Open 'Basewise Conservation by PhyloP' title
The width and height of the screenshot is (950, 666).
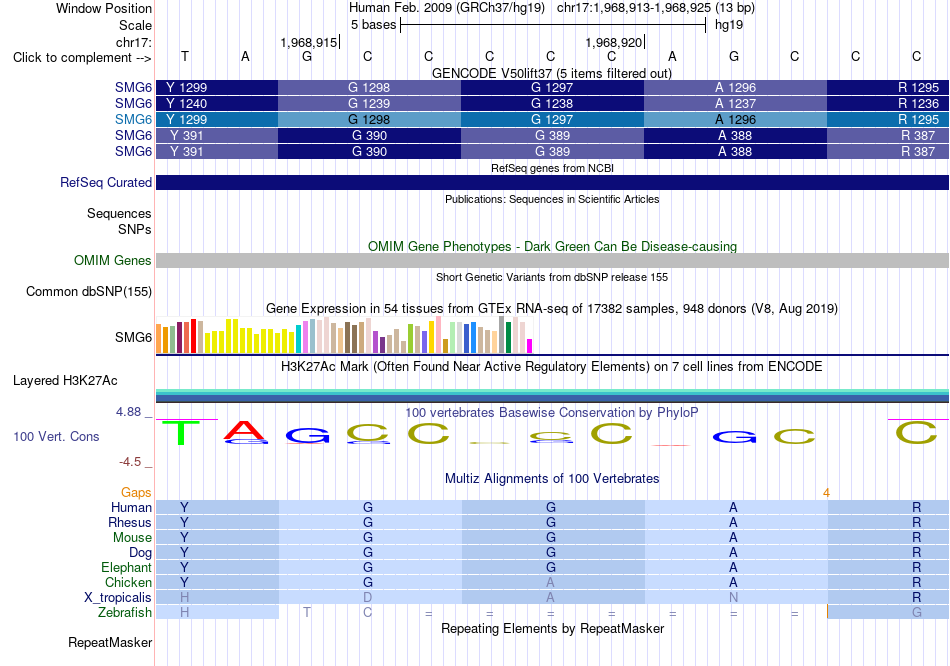[x=552, y=413]
